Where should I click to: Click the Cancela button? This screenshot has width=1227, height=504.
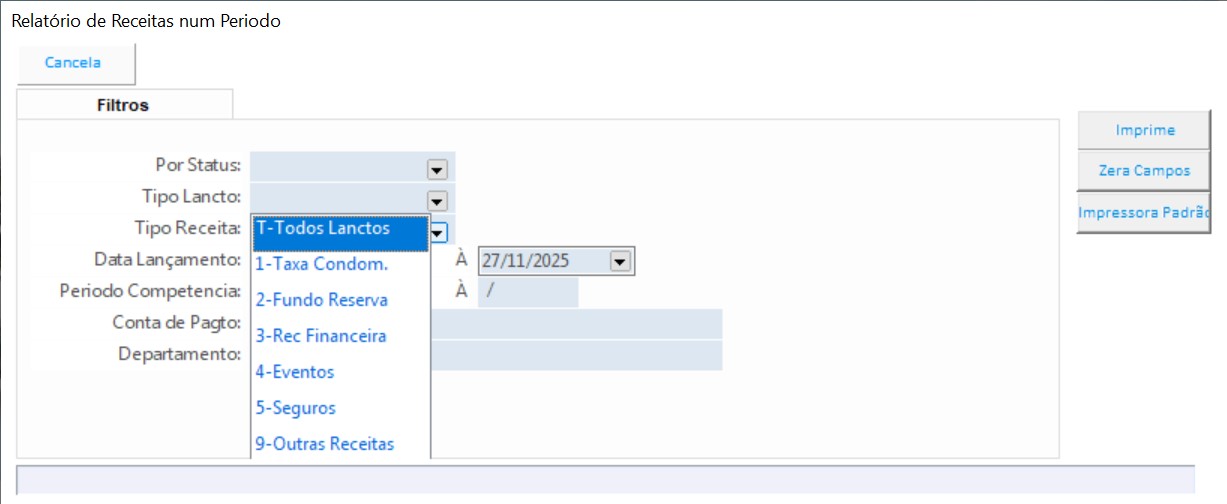pos(73,63)
